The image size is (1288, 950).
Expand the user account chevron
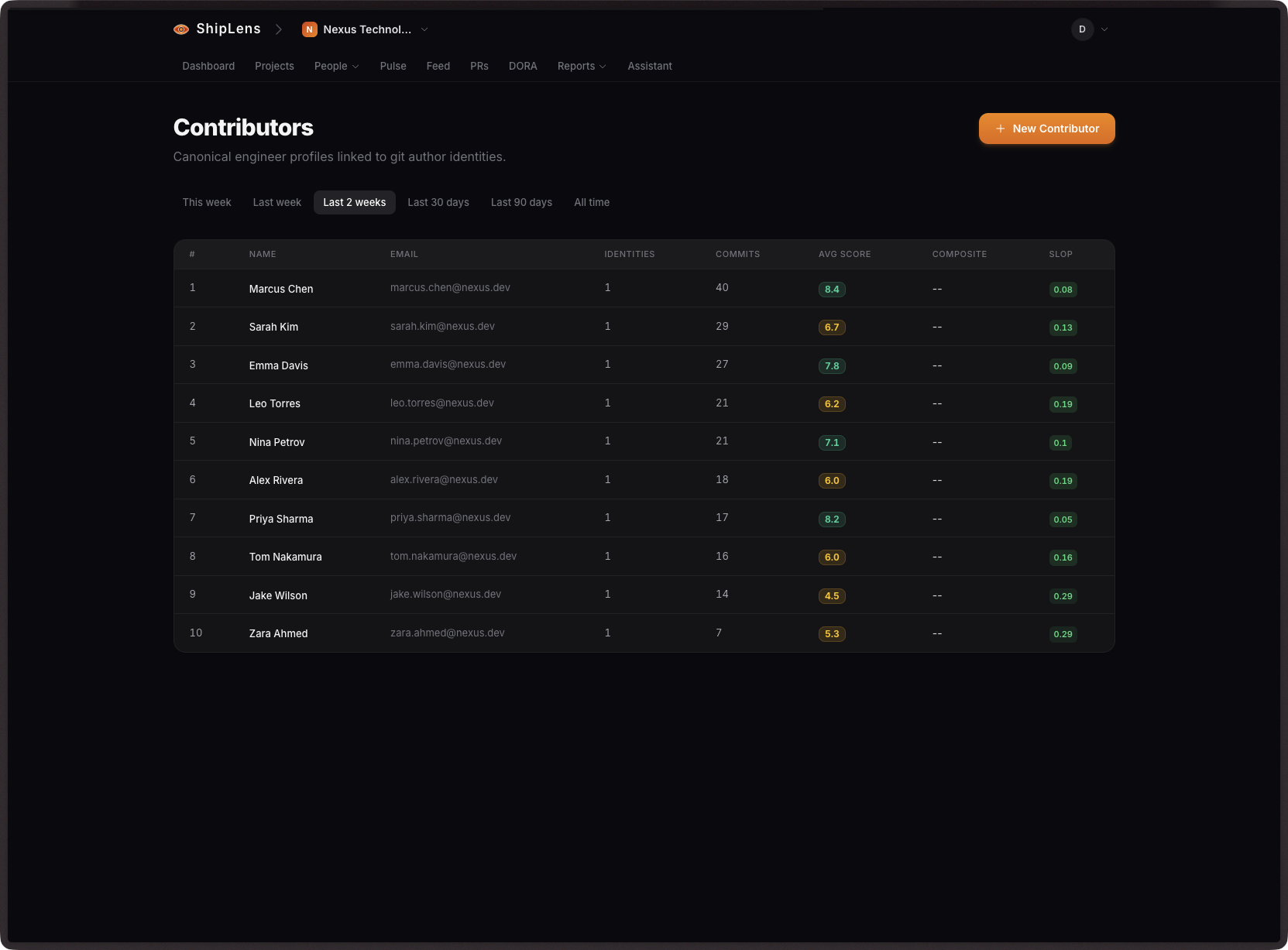coord(1104,29)
